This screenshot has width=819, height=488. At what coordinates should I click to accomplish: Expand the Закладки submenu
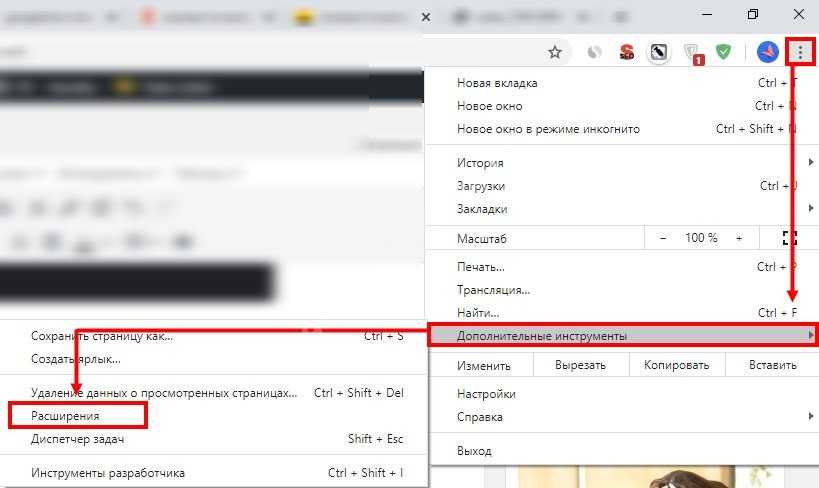(482, 209)
